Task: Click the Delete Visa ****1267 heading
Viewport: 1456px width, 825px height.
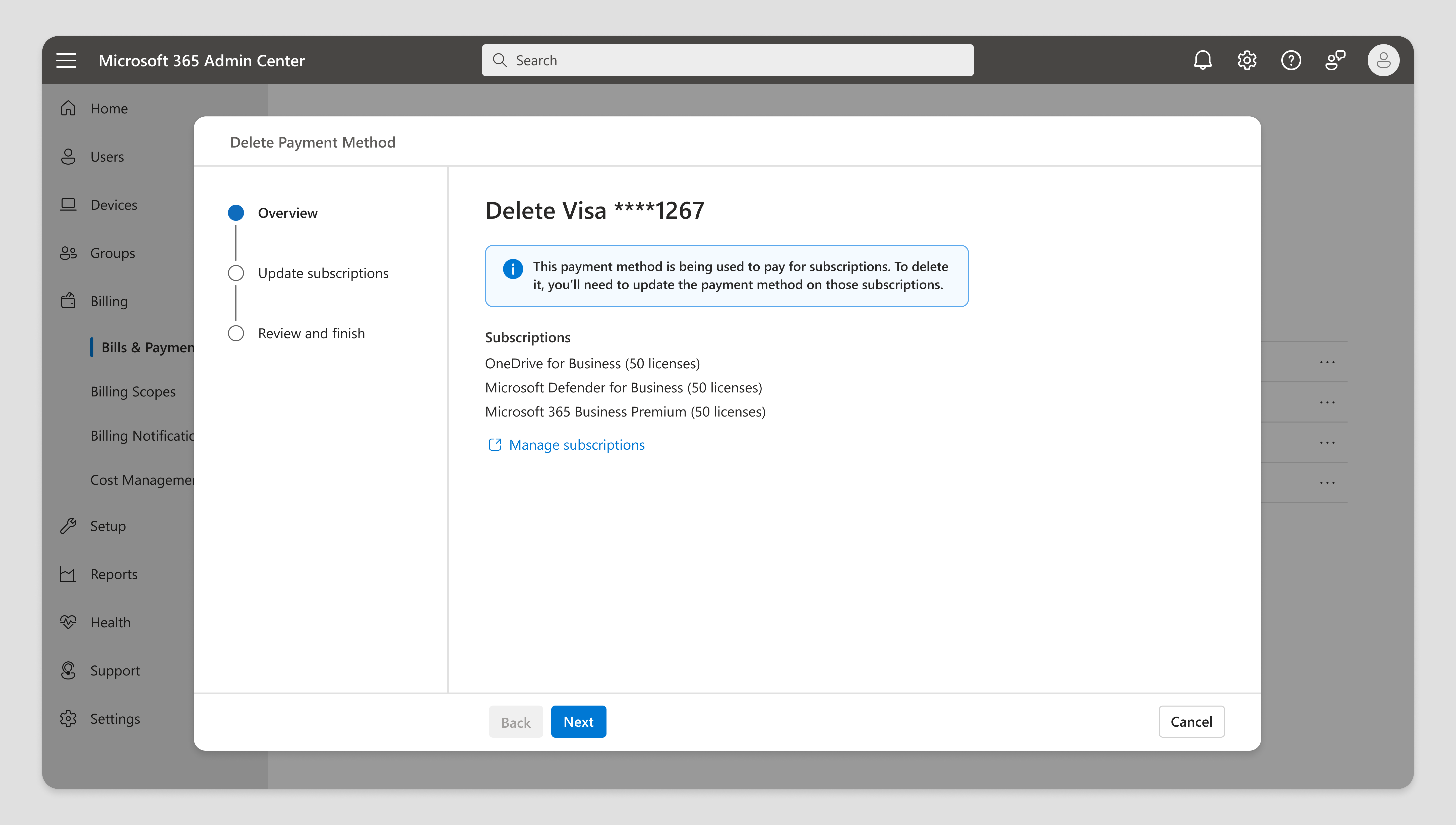Action: pos(594,211)
